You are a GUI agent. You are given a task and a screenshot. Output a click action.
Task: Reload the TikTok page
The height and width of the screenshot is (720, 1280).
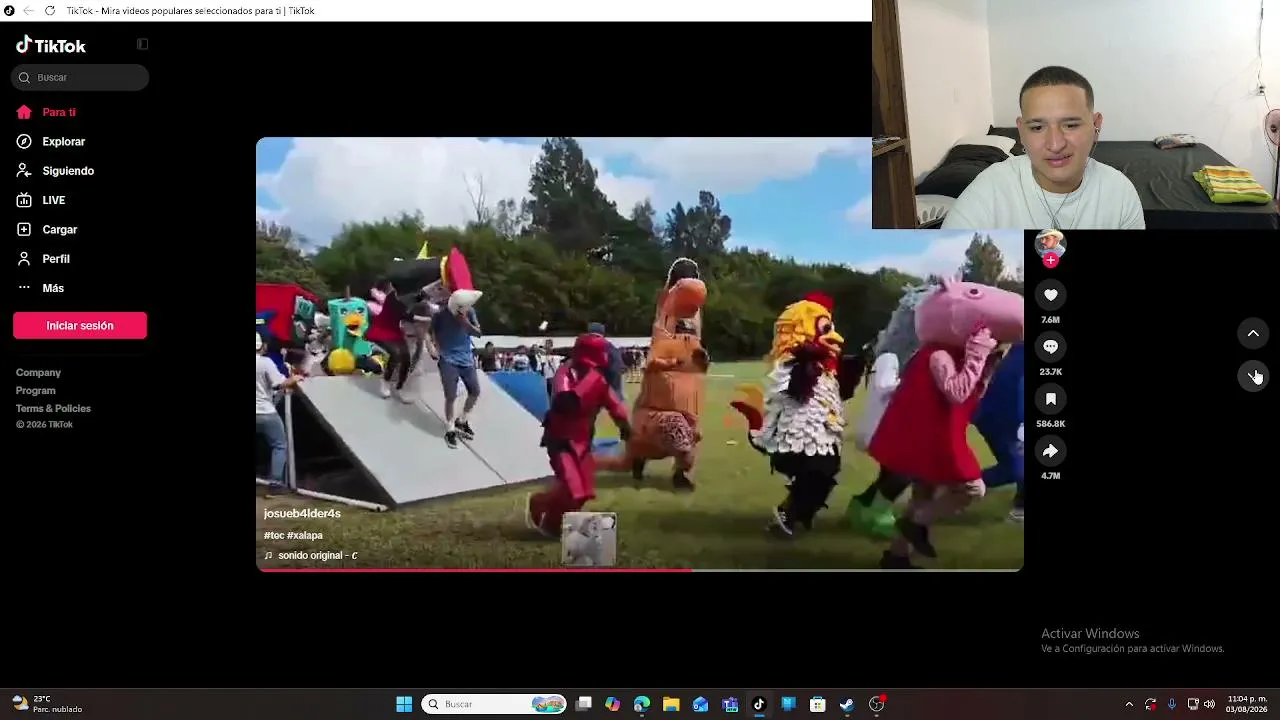tap(50, 11)
